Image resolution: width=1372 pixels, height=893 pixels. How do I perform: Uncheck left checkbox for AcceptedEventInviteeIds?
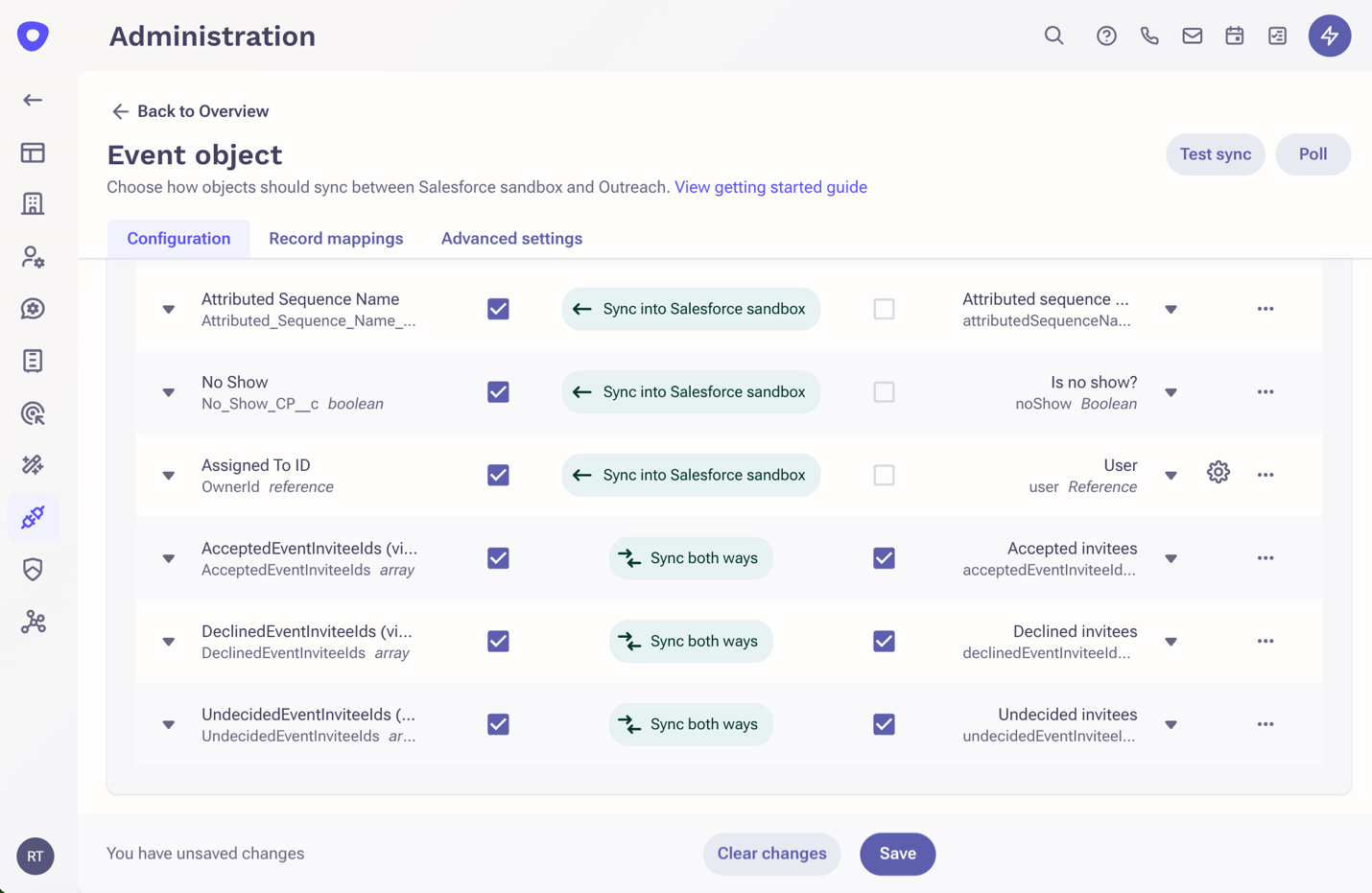coord(498,557)
